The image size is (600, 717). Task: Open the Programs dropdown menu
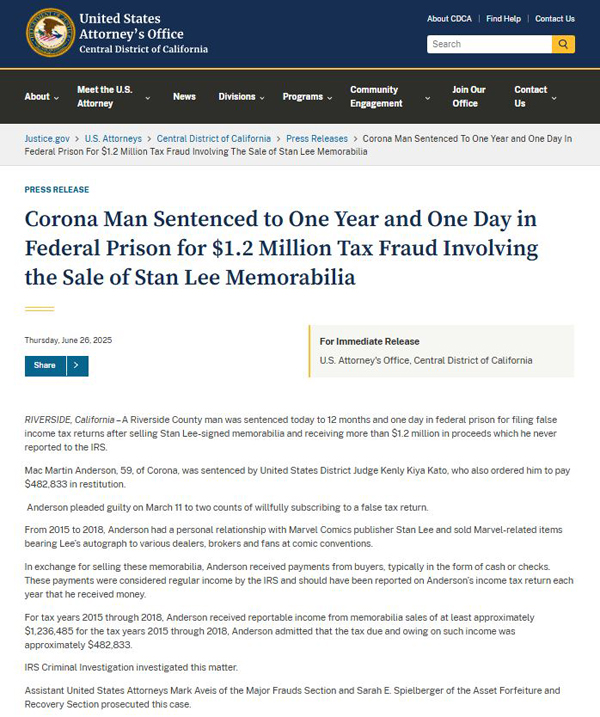[x=307, y=97]
